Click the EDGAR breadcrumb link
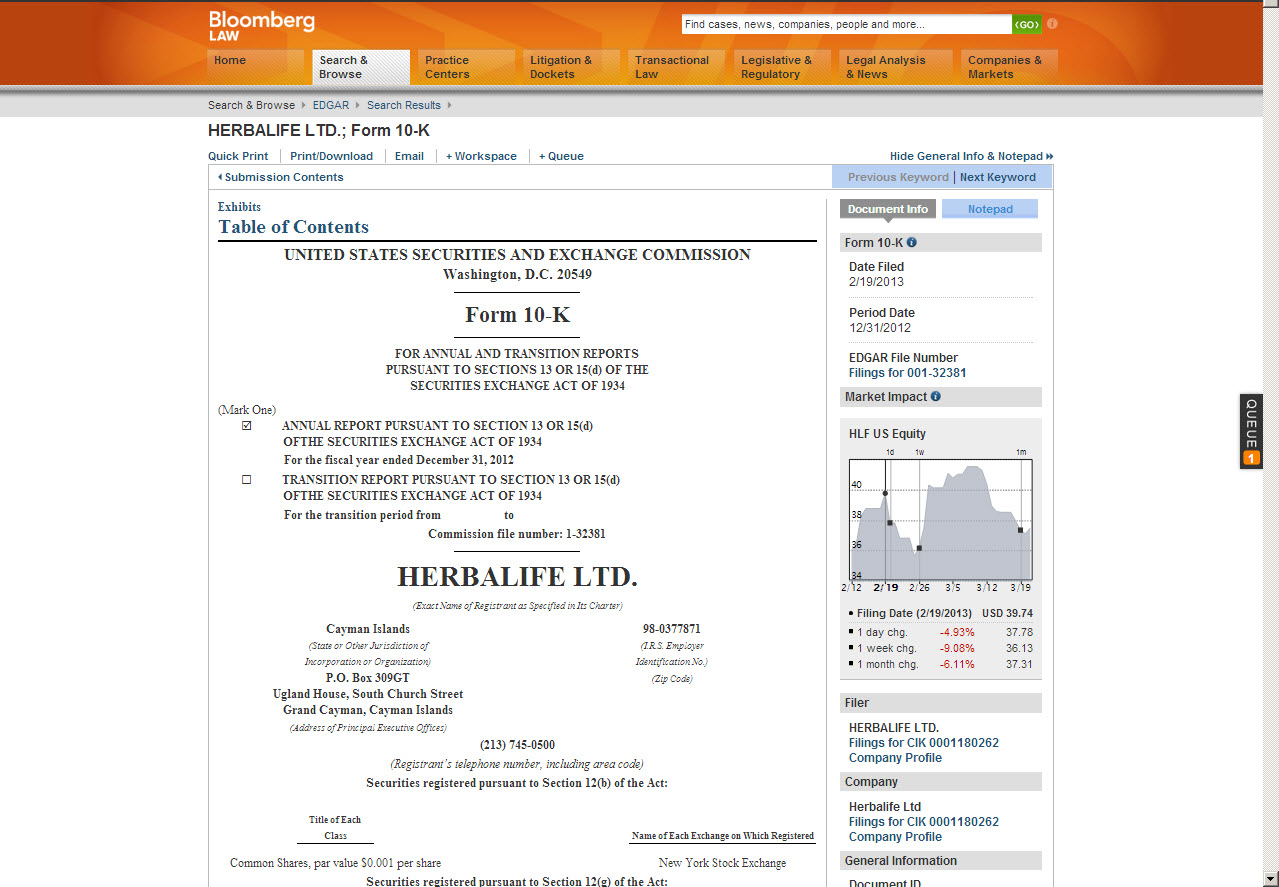The width and height of the screenshot is (1279, 887). pos(331,105)
